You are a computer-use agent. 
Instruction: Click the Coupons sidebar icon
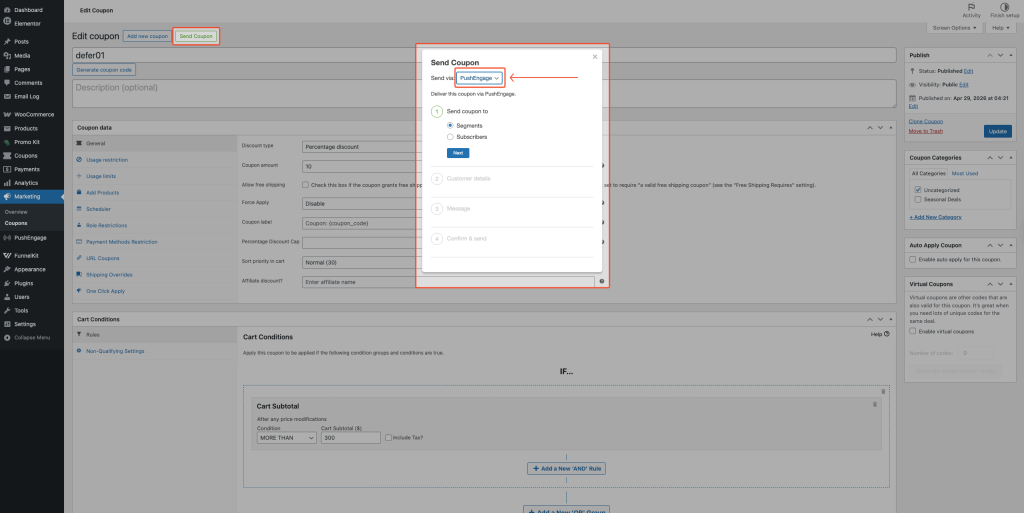pos(7,156)
